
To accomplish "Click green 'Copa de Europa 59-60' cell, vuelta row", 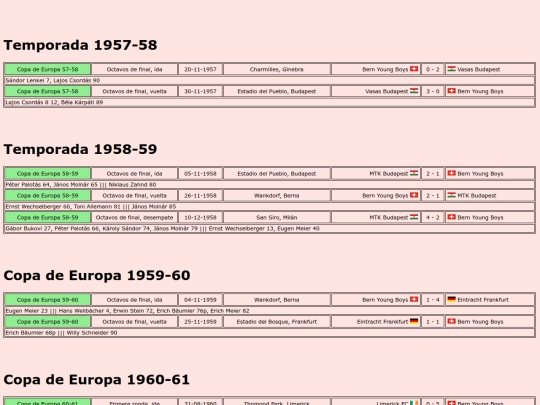I will click(48, 322).
